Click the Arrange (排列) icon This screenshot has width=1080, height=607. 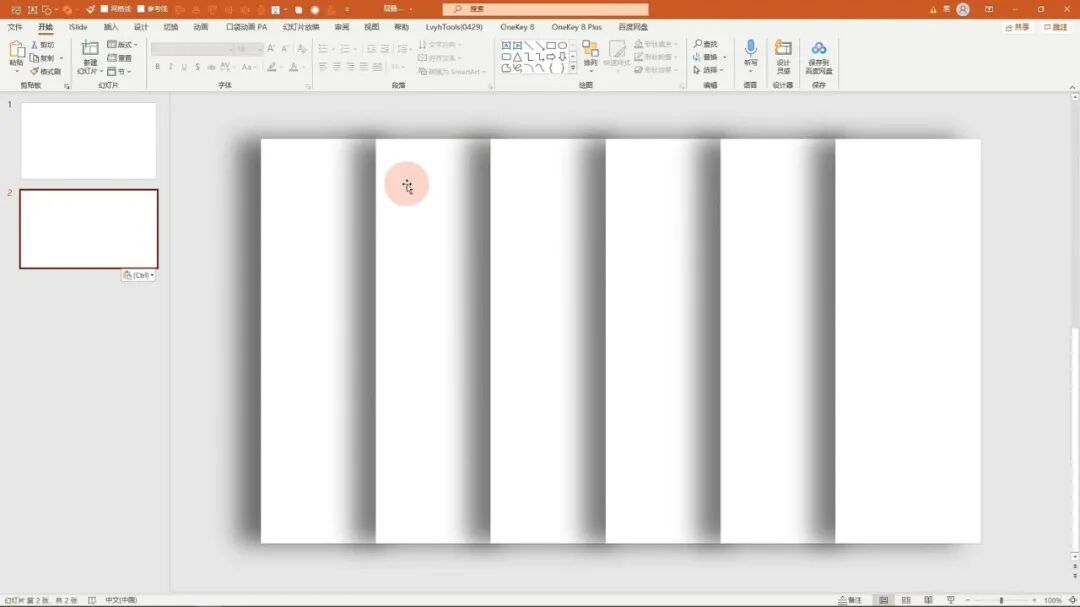[590, 49]
